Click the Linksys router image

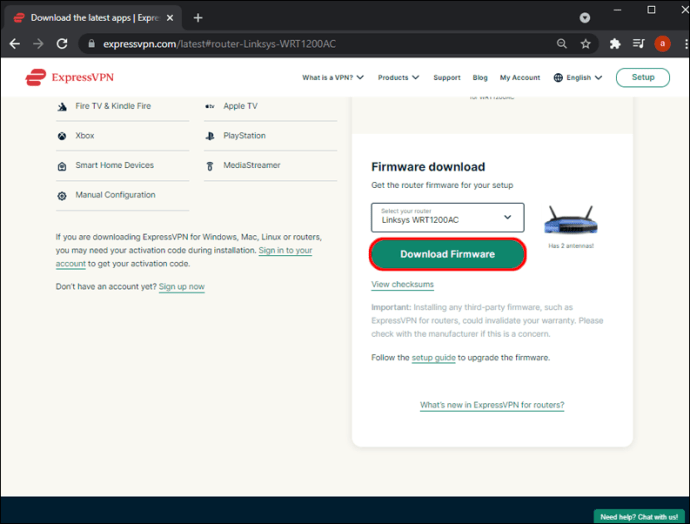click(x=571, y=220)
